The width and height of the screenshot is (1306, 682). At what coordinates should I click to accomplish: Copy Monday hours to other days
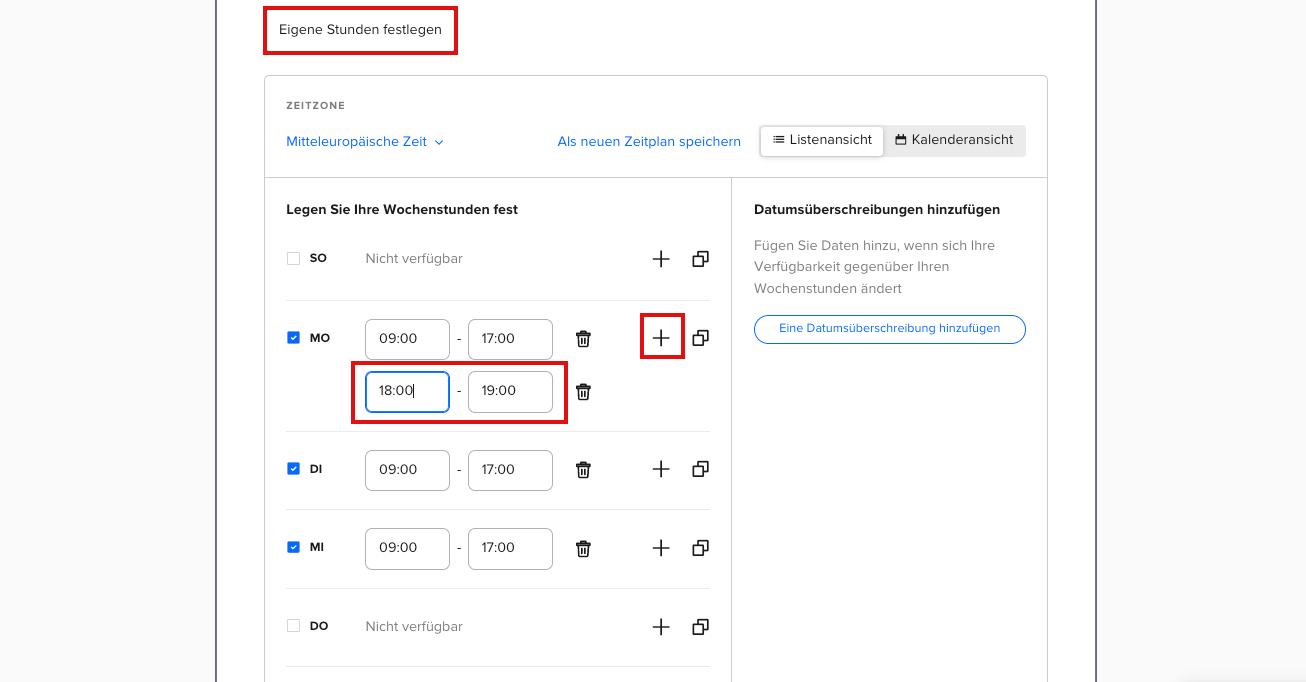click(x=700, y=338)
